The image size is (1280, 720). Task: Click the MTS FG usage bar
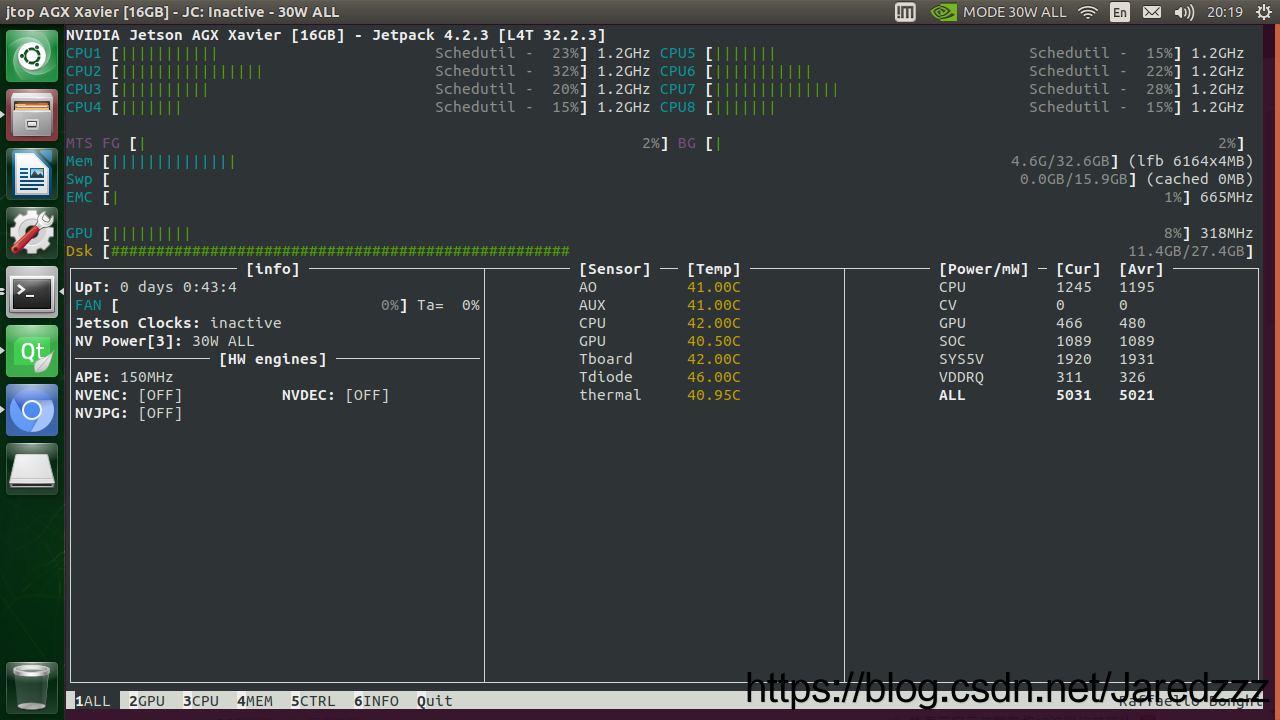[x=399, y=143]
